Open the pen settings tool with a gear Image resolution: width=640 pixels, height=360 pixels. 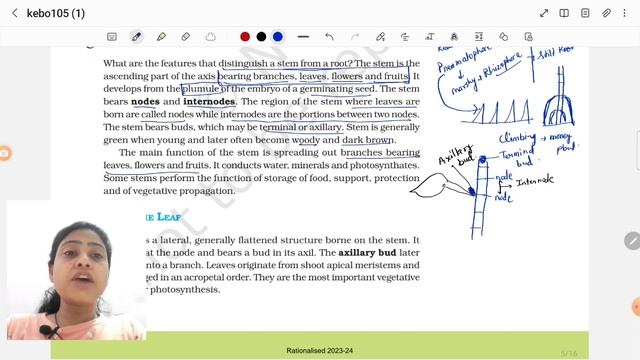pos(380,37)
